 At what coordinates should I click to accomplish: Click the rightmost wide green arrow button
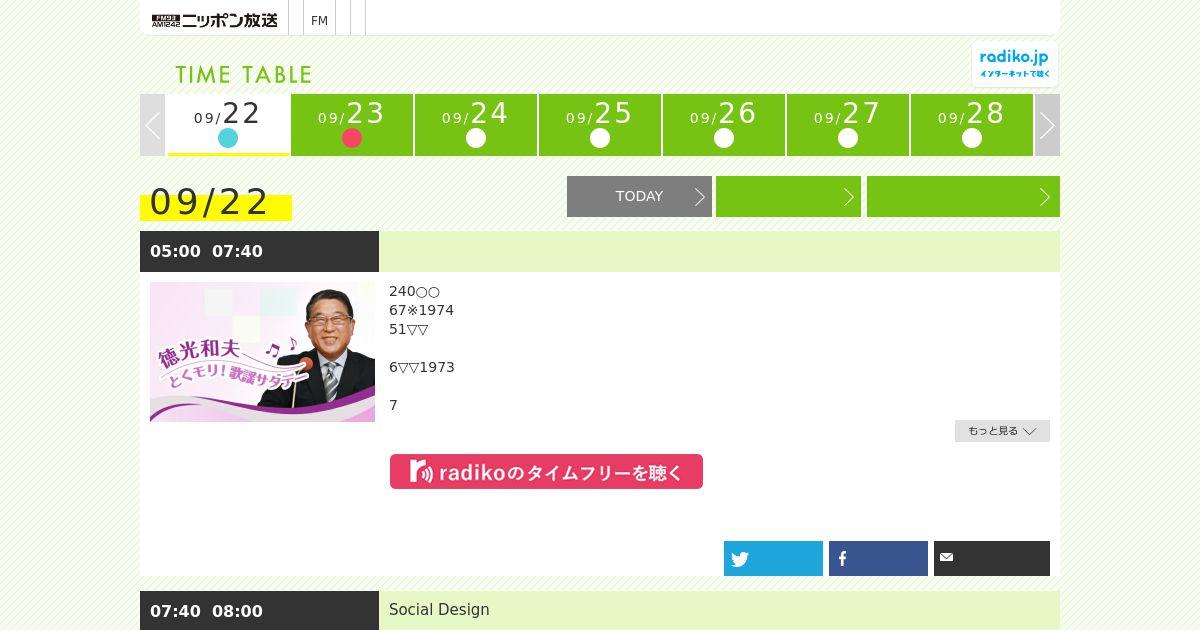click(963, 196)
